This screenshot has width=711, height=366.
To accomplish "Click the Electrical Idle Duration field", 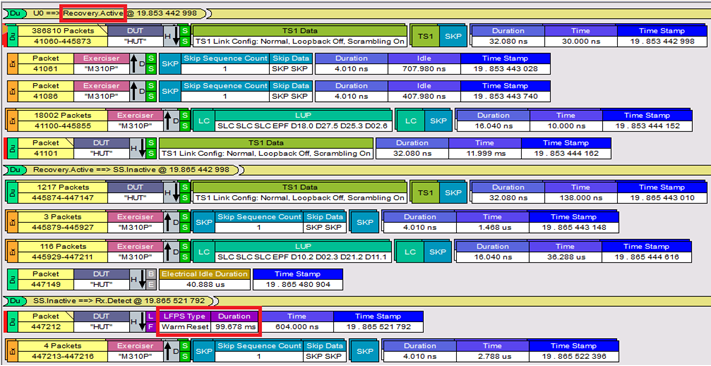I will [x=205, y=279].
